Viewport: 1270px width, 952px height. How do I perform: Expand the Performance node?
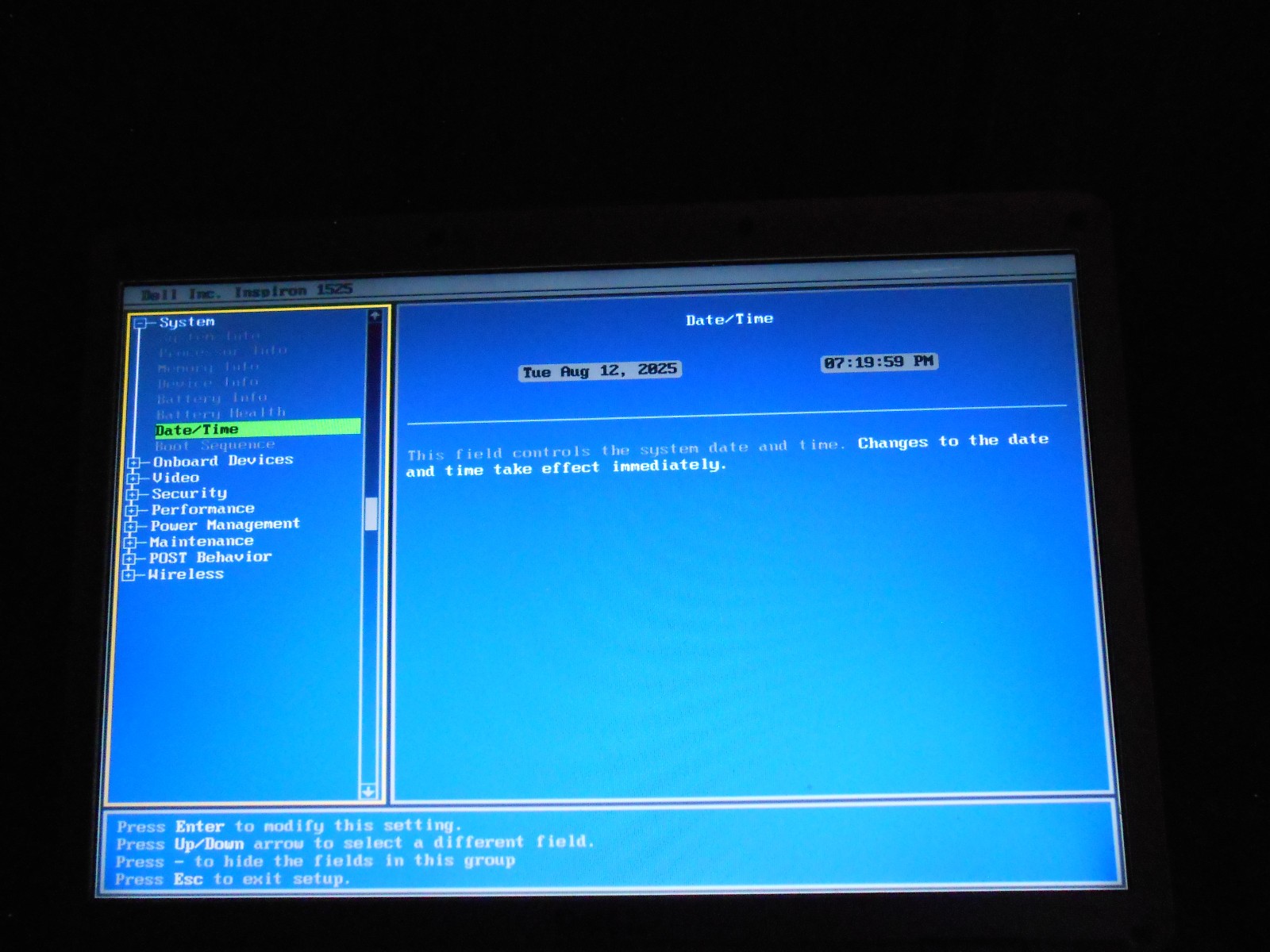(x=132, y=510)
